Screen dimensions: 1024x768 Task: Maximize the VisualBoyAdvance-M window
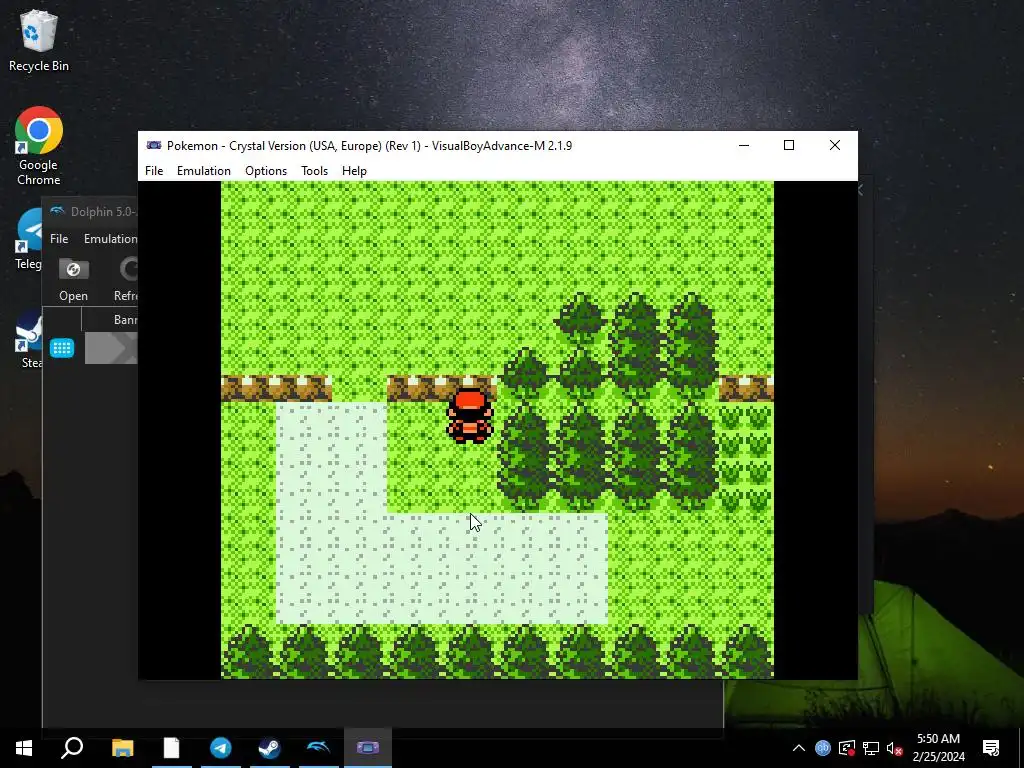(x=789, y=145)
